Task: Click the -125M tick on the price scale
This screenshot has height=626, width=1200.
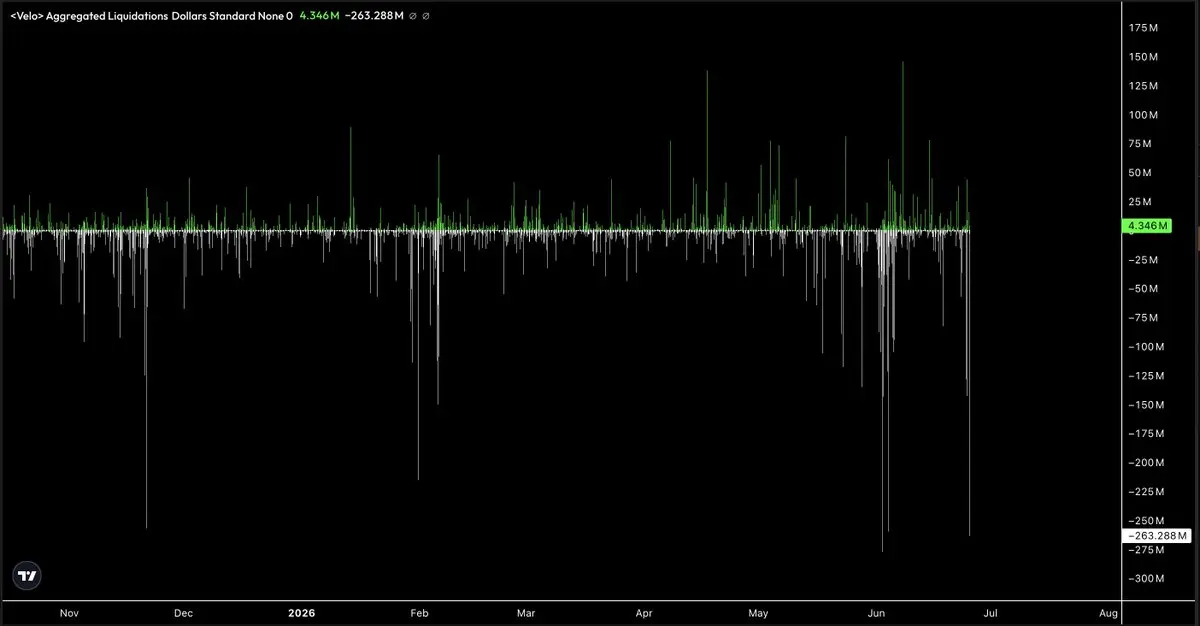Action: (x=1144, y=376)
